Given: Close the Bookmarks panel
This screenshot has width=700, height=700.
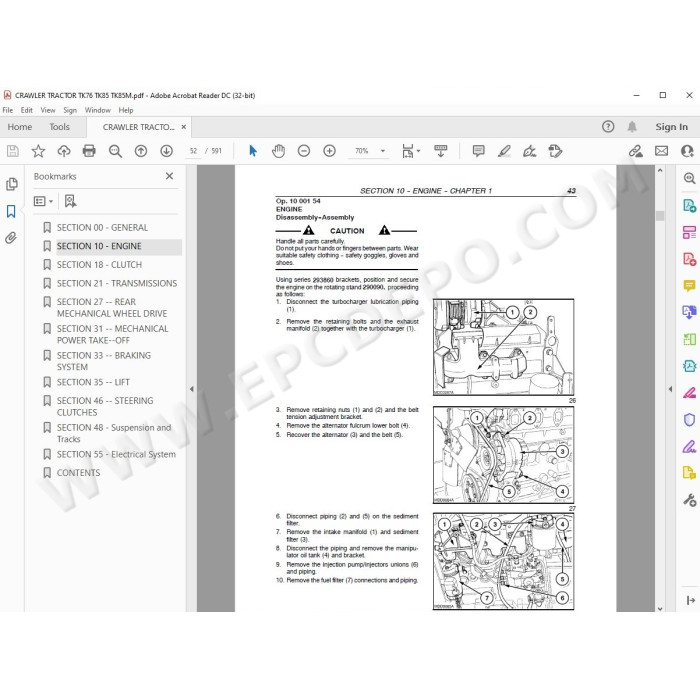Looking at the screenshot, I should click(x=169, y=176).
